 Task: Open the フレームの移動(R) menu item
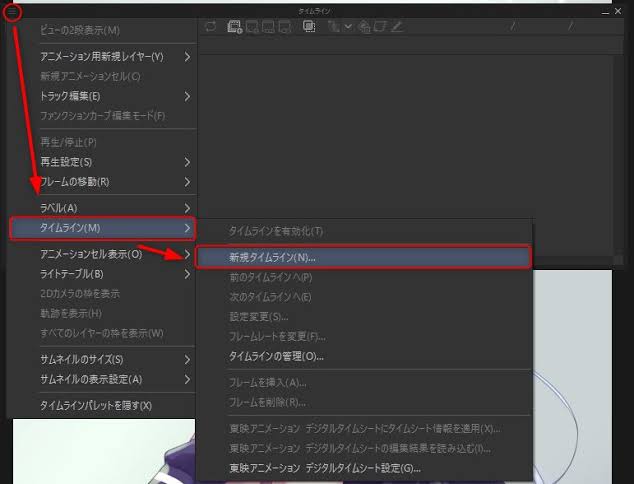[75, 182]
